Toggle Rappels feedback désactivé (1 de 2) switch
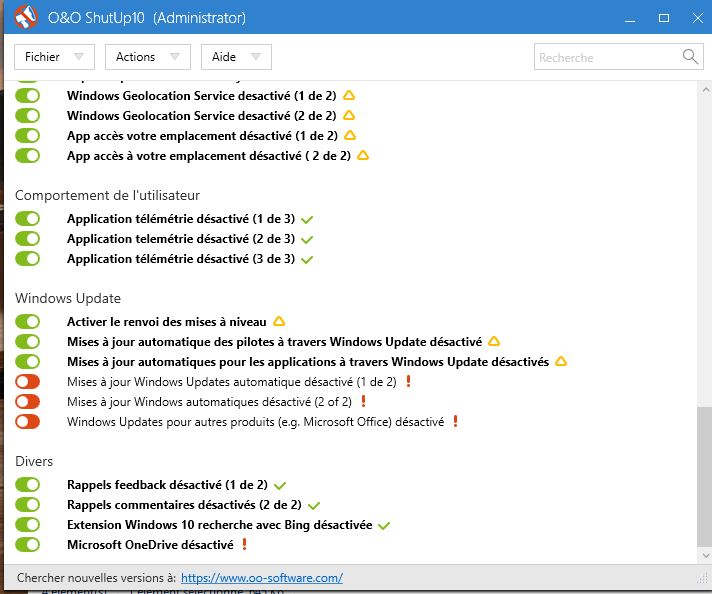Viewport: 712px width, 594px height. (27, 485)
